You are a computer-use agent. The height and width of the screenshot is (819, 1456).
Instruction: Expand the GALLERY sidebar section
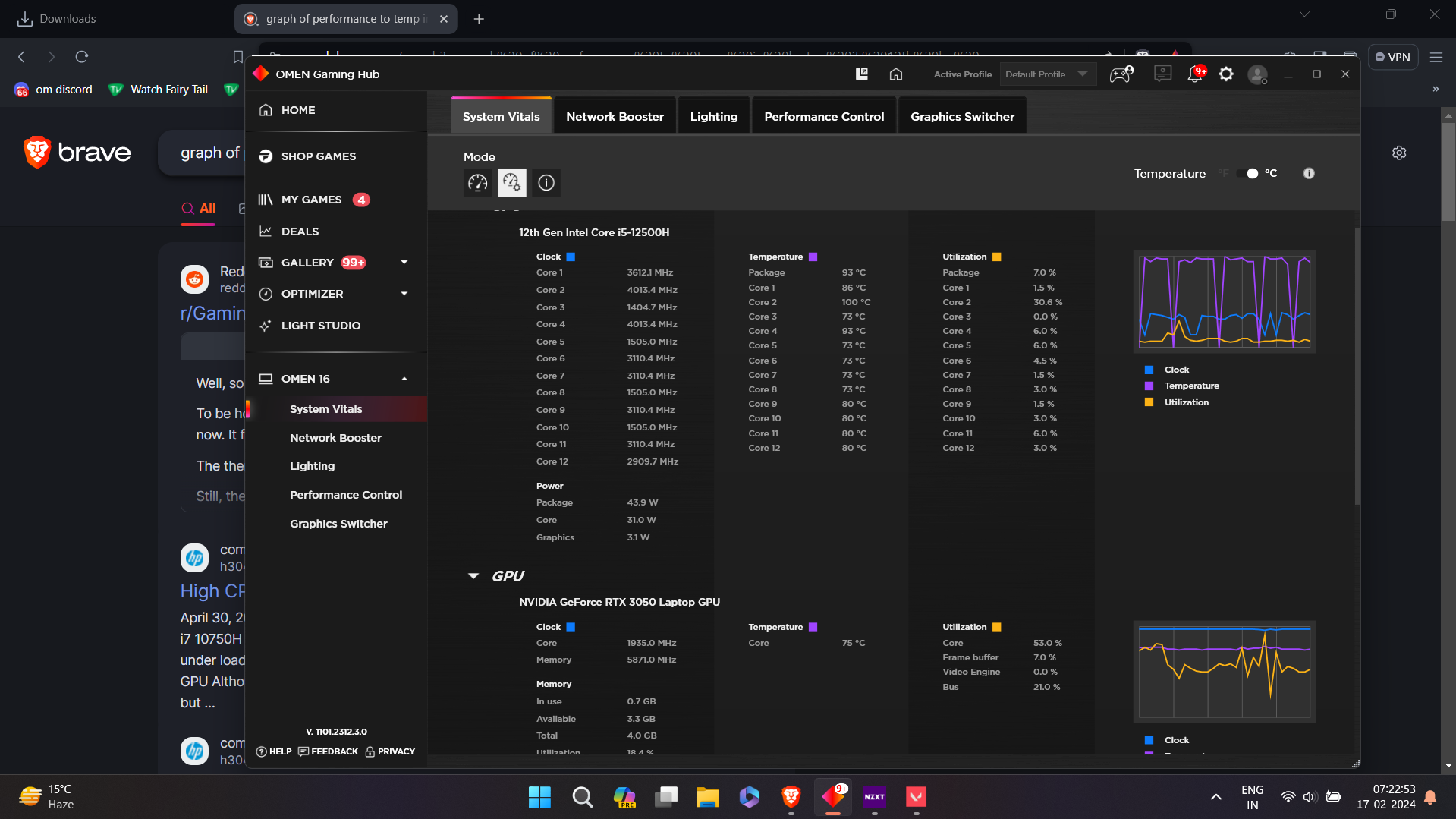coord(404,263)
